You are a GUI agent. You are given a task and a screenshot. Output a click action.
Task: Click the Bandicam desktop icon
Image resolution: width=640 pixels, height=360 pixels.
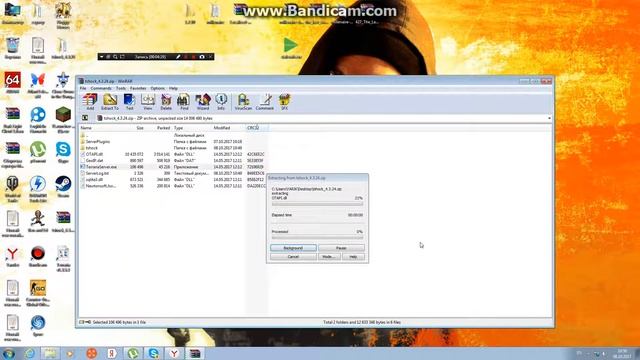pyautogui.click(x=38, y=256)
